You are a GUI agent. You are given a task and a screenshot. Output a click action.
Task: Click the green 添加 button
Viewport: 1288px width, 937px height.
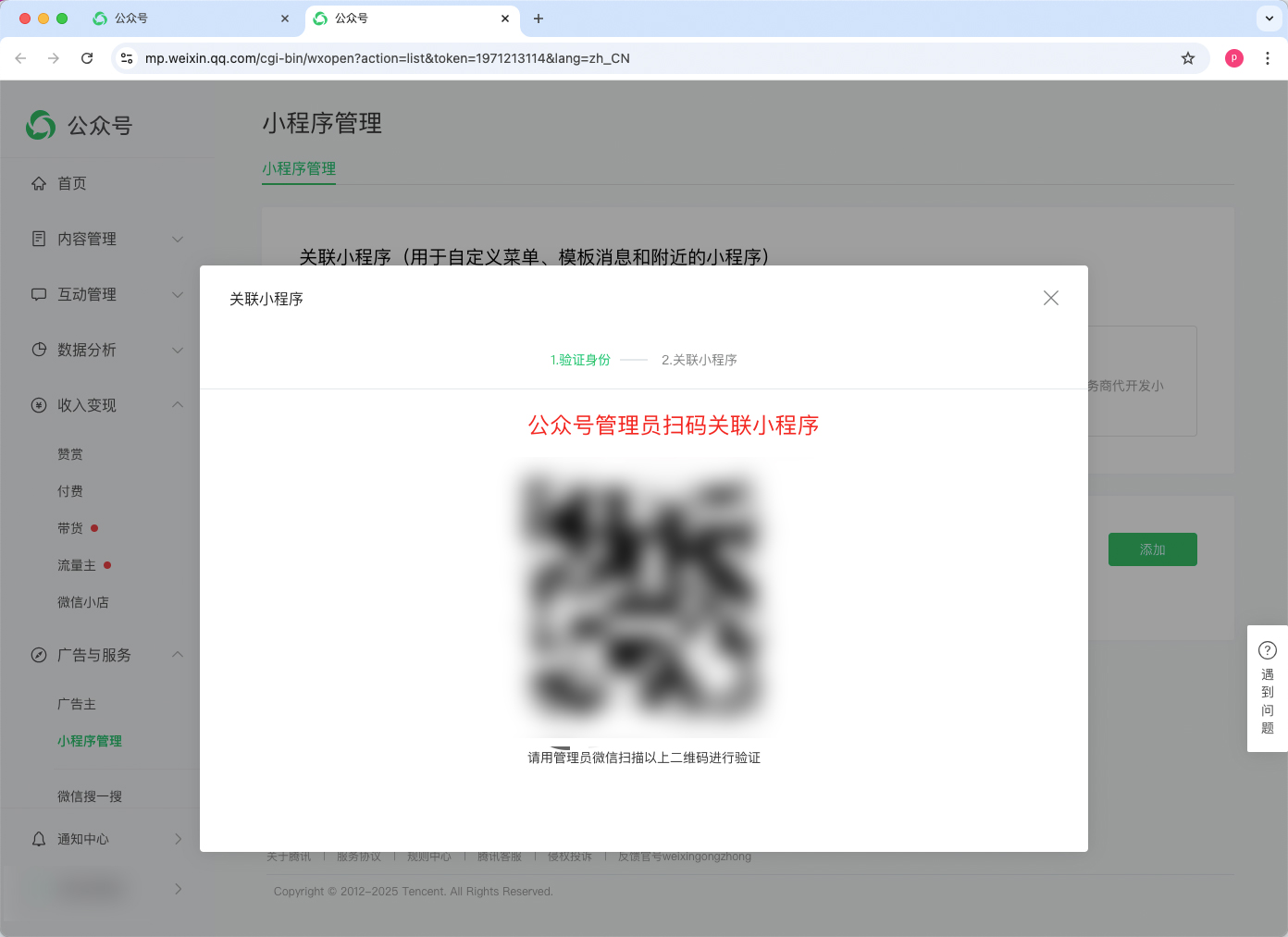(x=1152, y=549)
